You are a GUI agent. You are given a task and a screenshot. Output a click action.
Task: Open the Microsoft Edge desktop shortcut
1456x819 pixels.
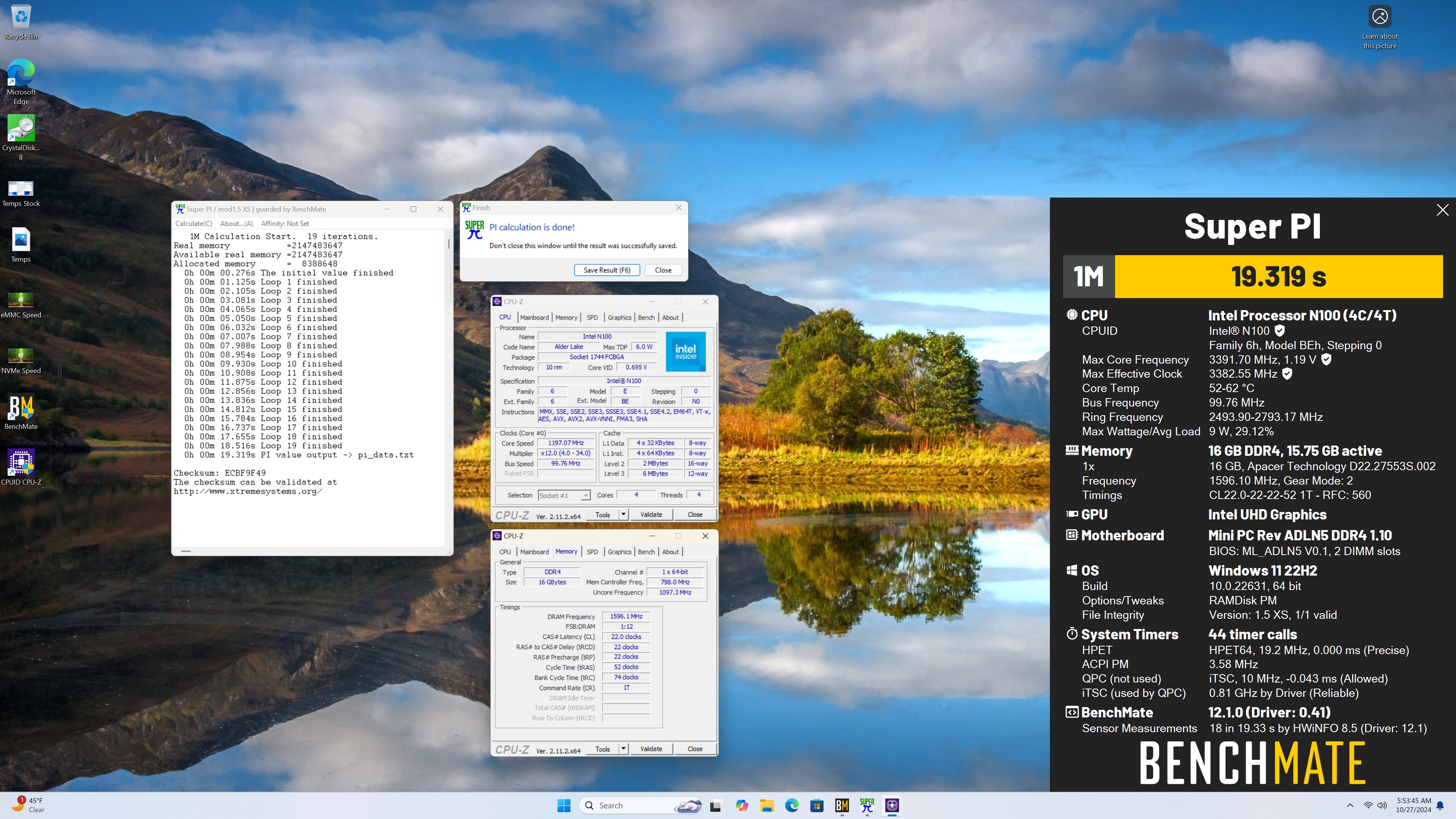(21, 82)
